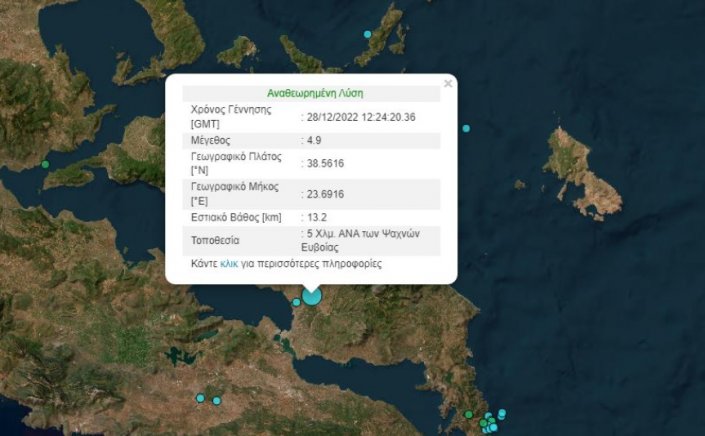Click the latitude value 38.5616
The width and height of the screenshot is (705, 436).
click(x=326, y=163)
